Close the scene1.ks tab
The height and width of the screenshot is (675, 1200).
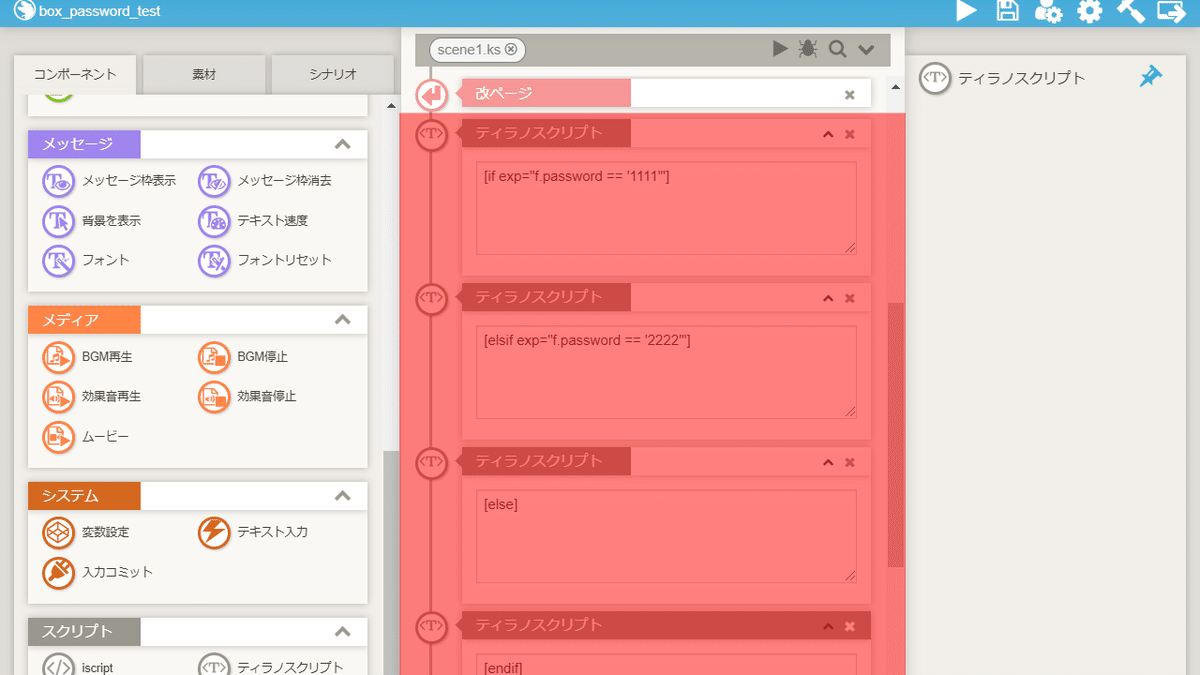coord(511,49)
